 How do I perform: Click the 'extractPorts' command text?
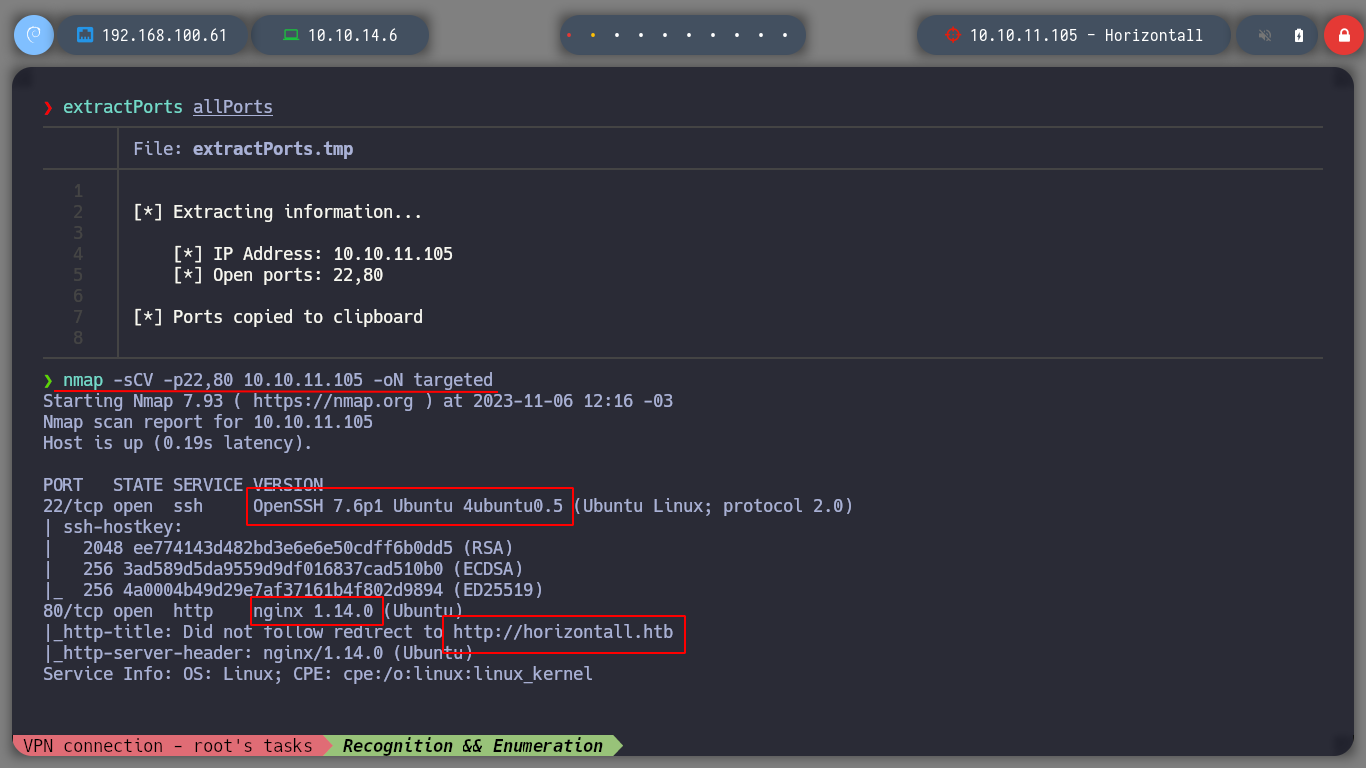coord(123,107)
